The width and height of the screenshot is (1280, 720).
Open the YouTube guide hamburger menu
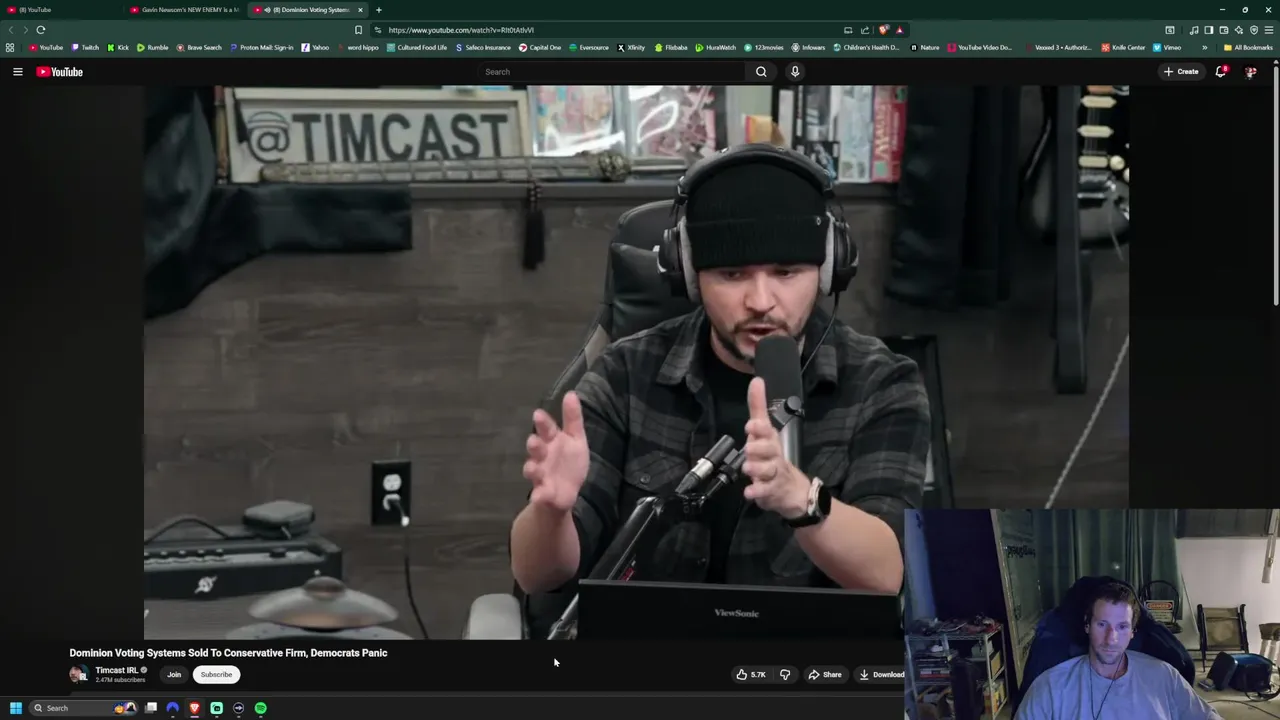tap(17, 71)
